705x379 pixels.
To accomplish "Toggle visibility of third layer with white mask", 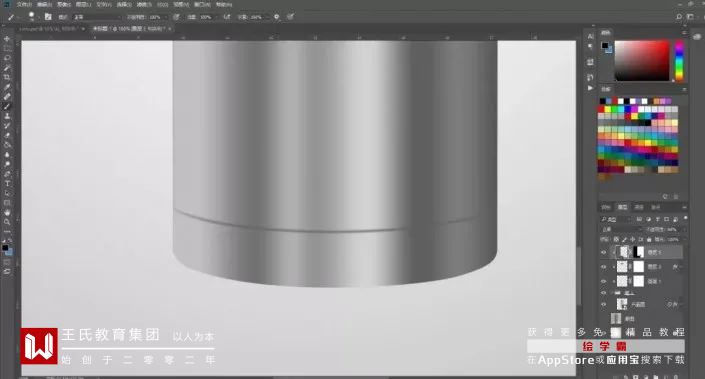I will click(x=604, y=281).
